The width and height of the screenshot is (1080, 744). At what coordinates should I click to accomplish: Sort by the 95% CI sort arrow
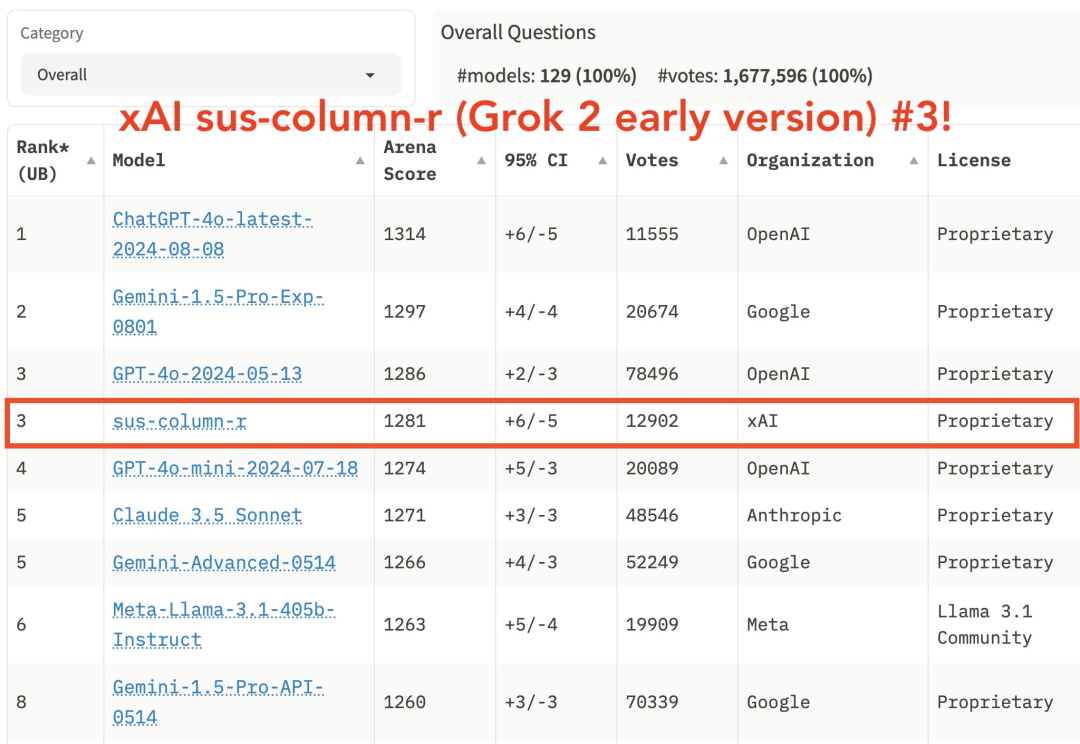[601, 160]
